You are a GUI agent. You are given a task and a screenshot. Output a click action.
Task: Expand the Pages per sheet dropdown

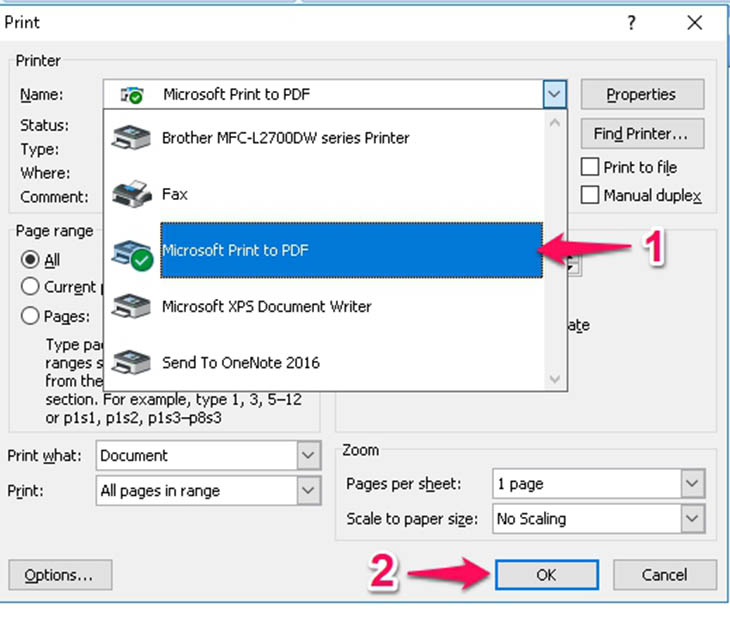click(692, 483)
